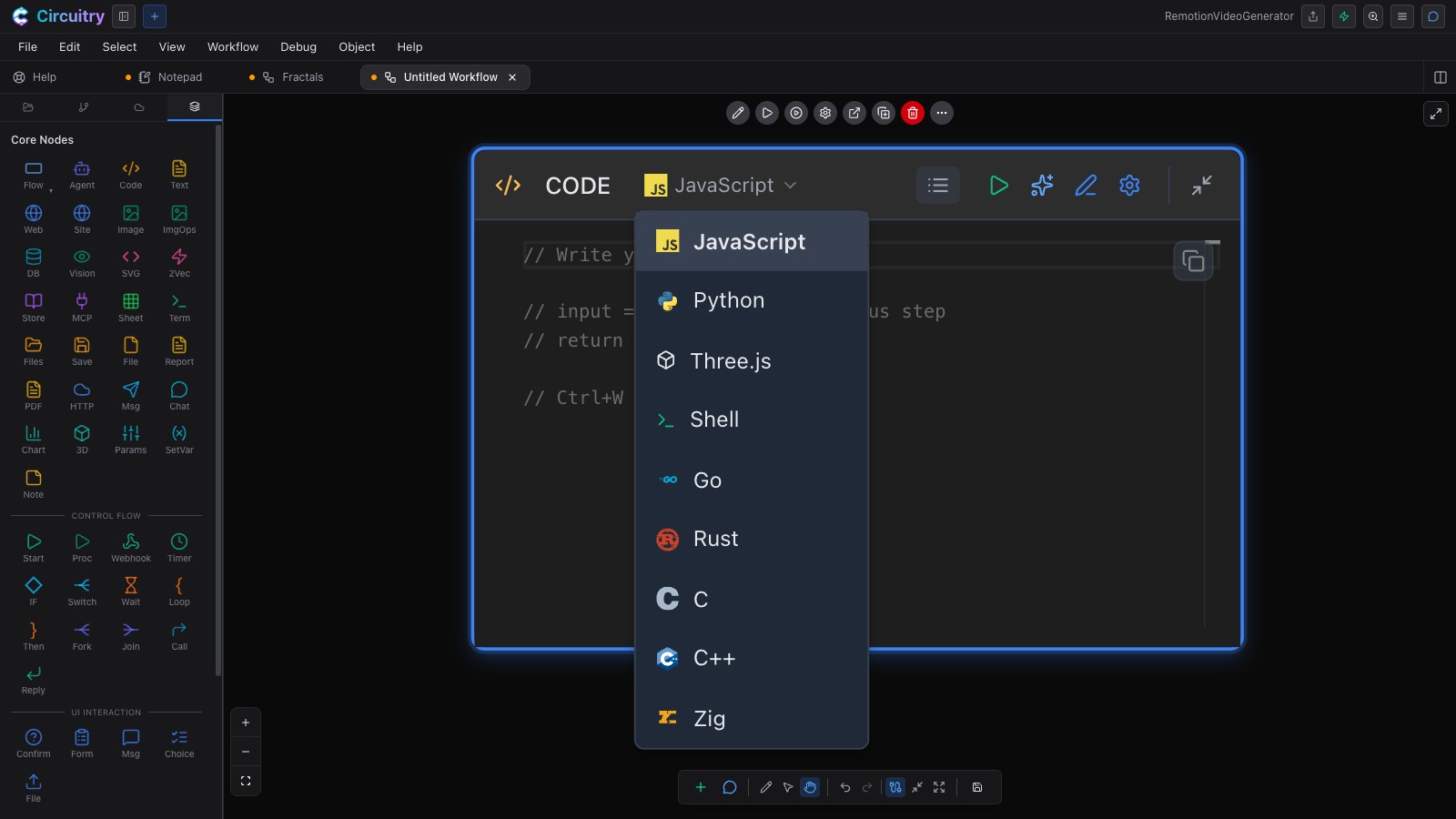Open the files folder sidebar tab
This screenshot has height=819, width=1456.
28,106
